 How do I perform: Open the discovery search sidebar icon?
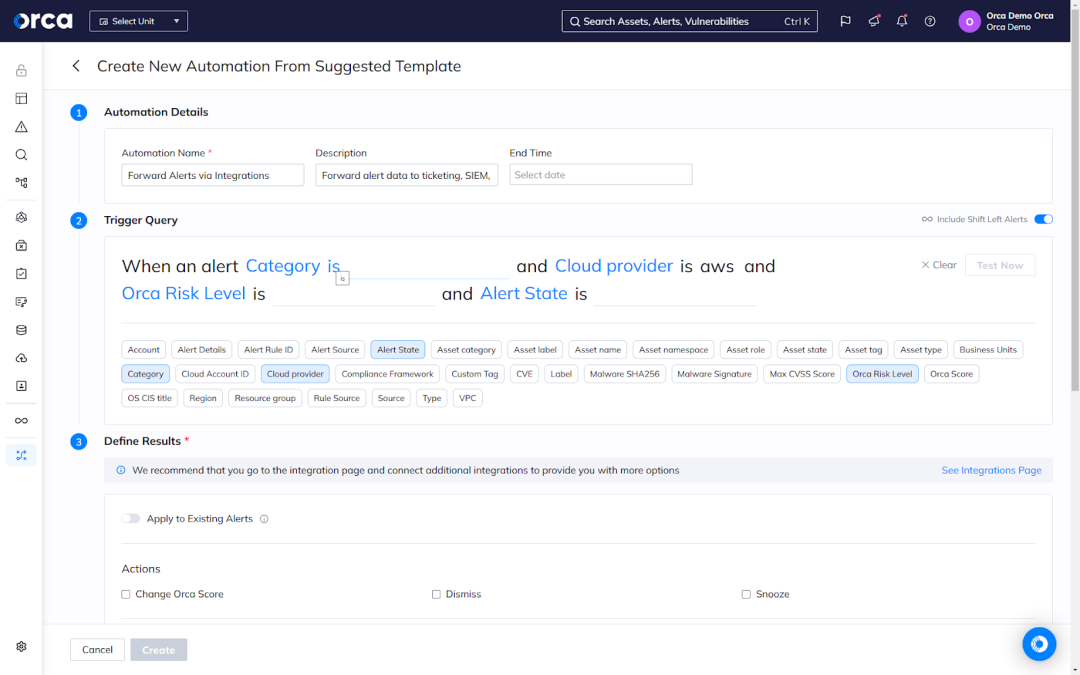click(x=21, y=155)
